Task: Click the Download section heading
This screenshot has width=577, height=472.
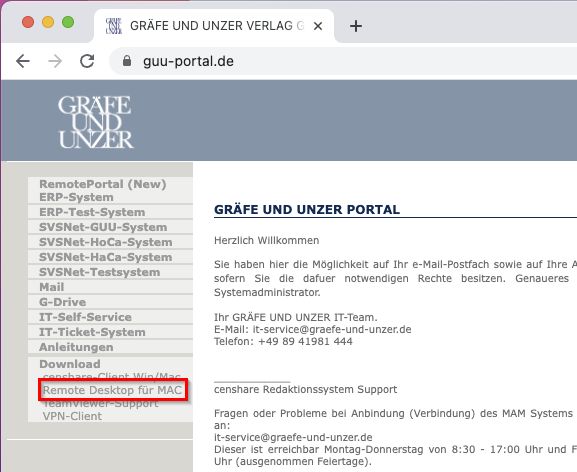Action: 70,364
